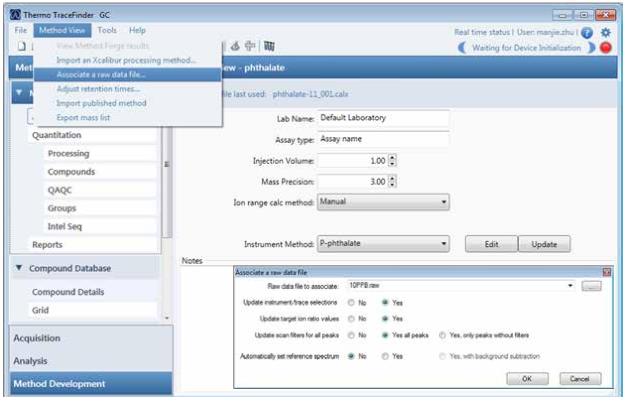Click the red device status indicator icon

pyautogui.click(x=606, y=48)
